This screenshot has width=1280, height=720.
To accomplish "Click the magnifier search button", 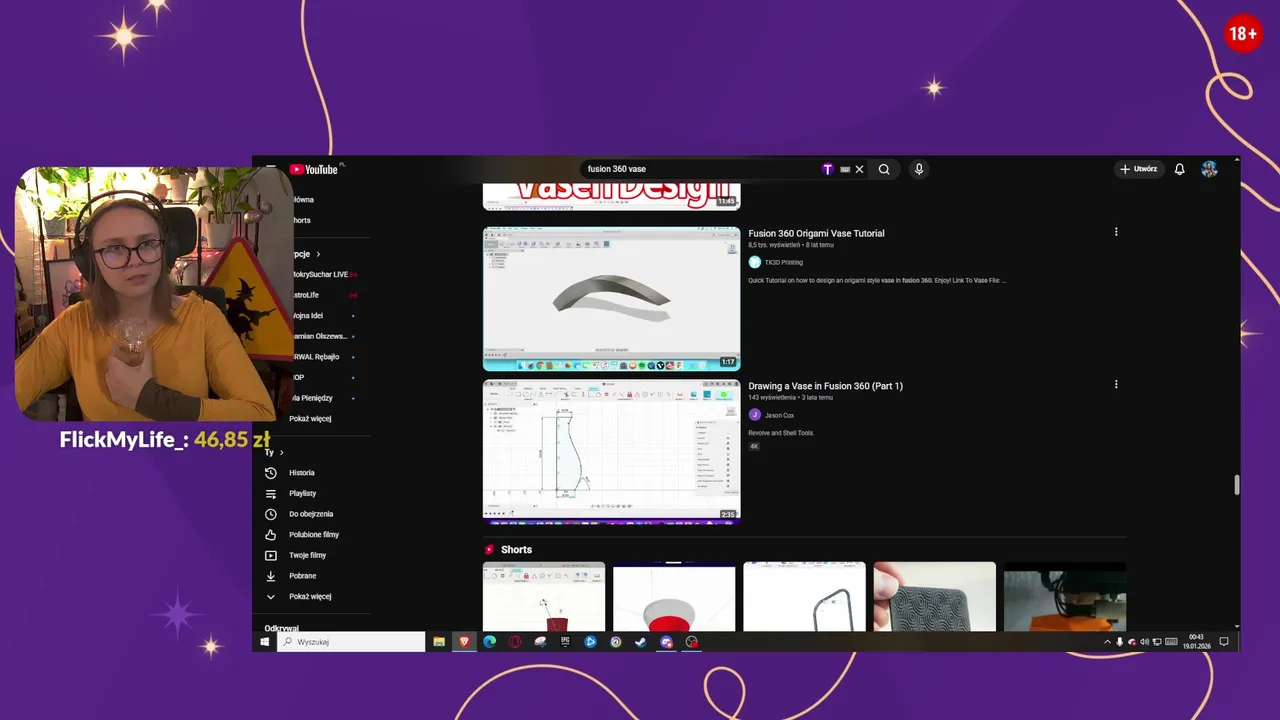I will (884, 169).
